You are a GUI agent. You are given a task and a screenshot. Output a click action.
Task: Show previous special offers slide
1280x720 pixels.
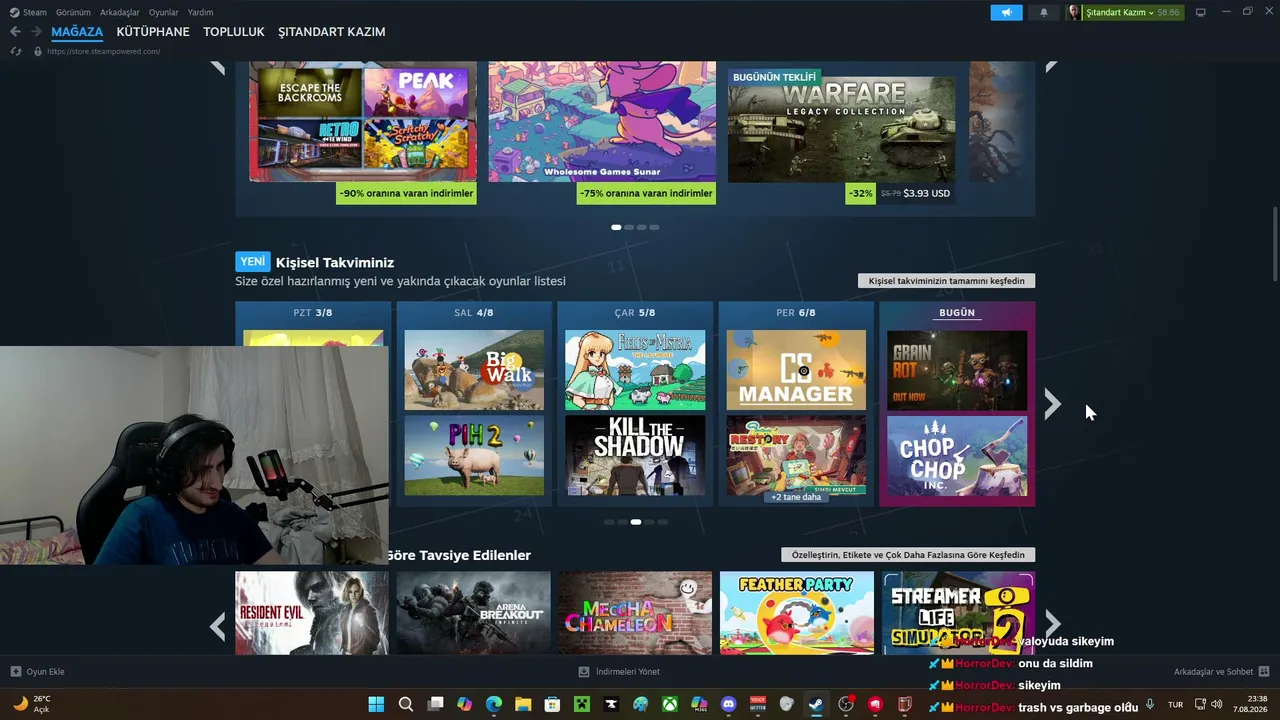(x=218, y=67)
